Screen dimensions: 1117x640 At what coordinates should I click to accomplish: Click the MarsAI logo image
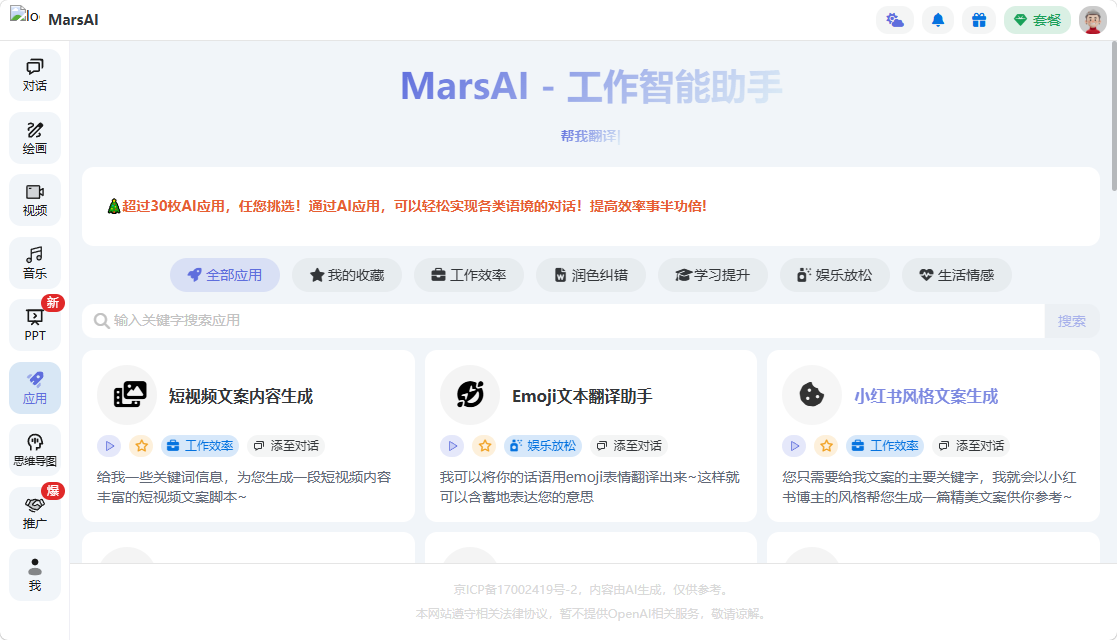click(x=24, y=15)
